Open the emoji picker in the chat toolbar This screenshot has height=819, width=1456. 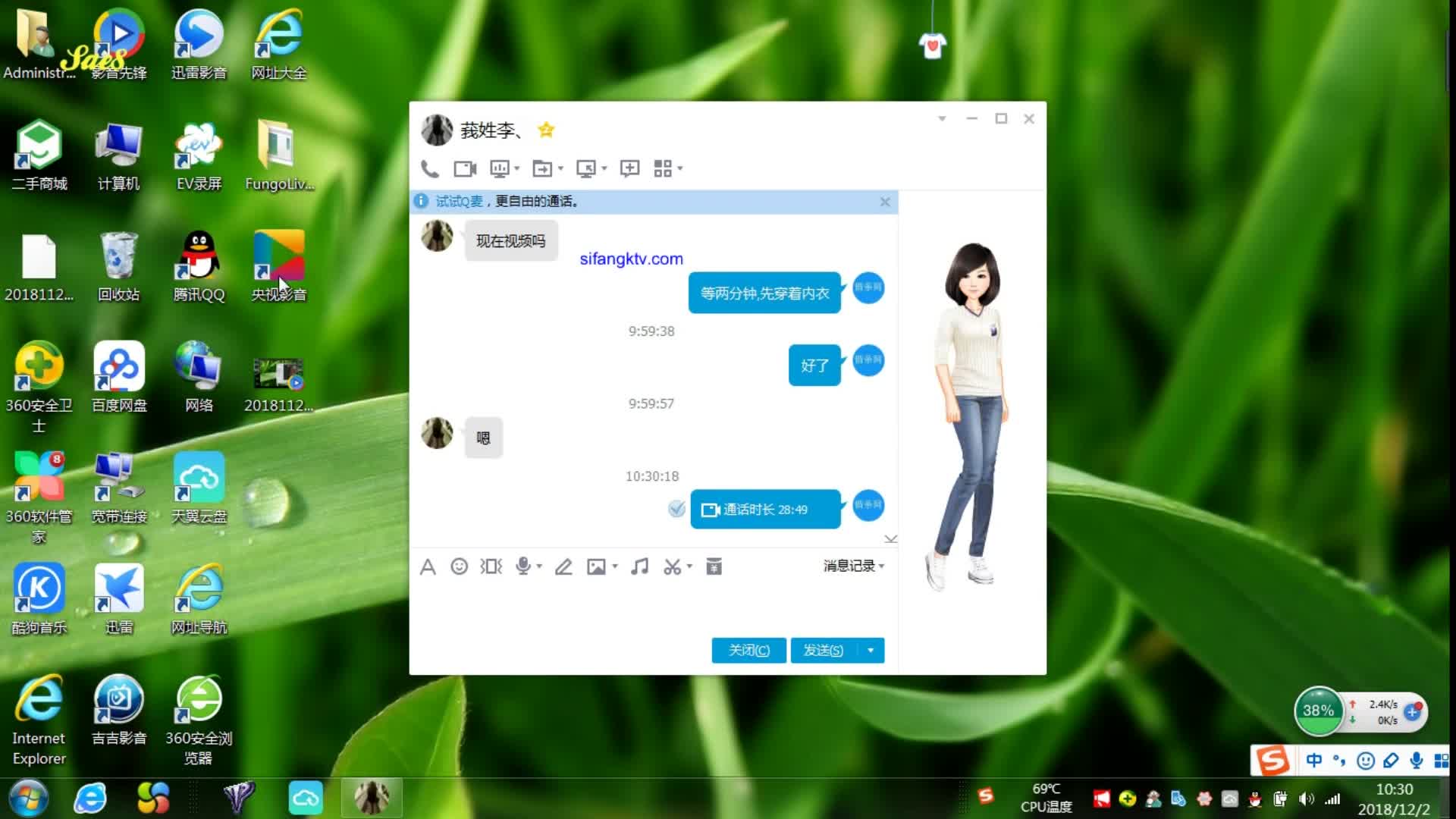(459, 566)
